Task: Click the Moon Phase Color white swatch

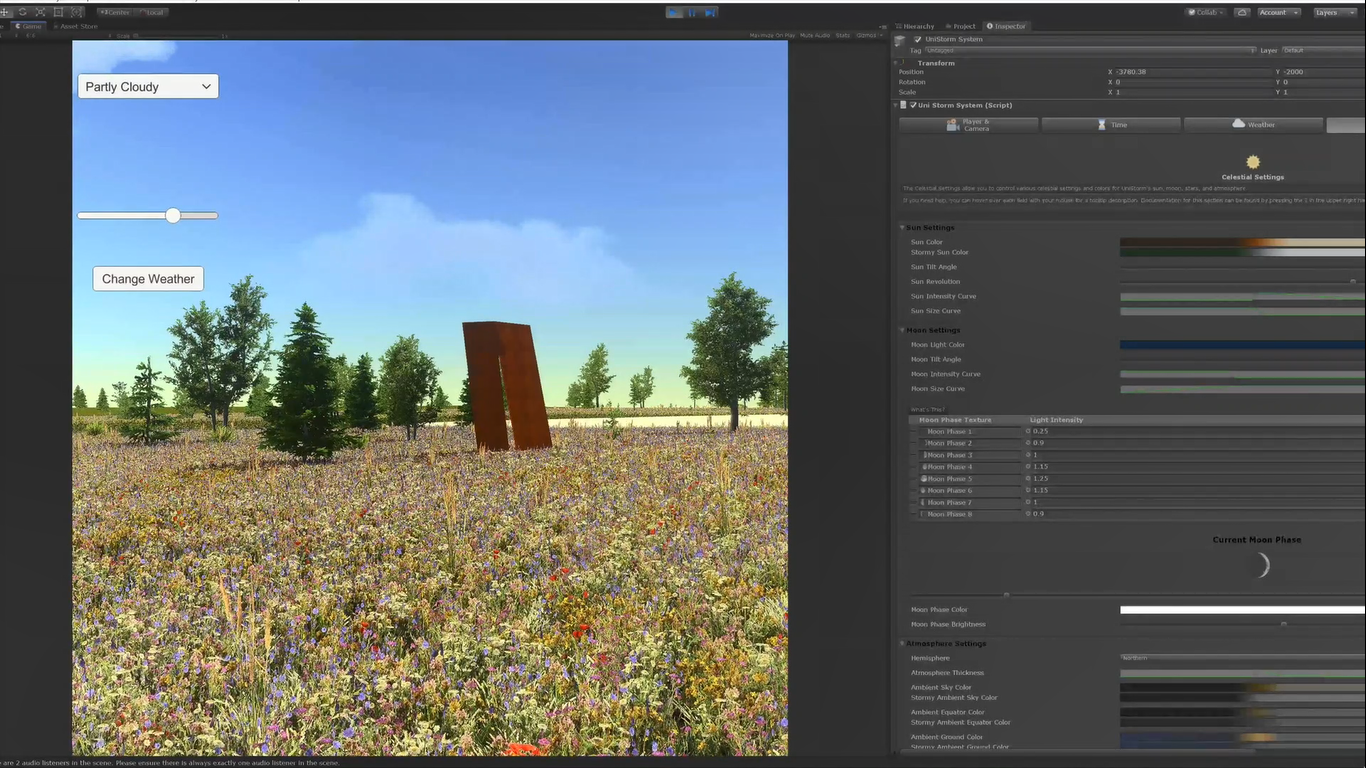Action: [1241, 610]
